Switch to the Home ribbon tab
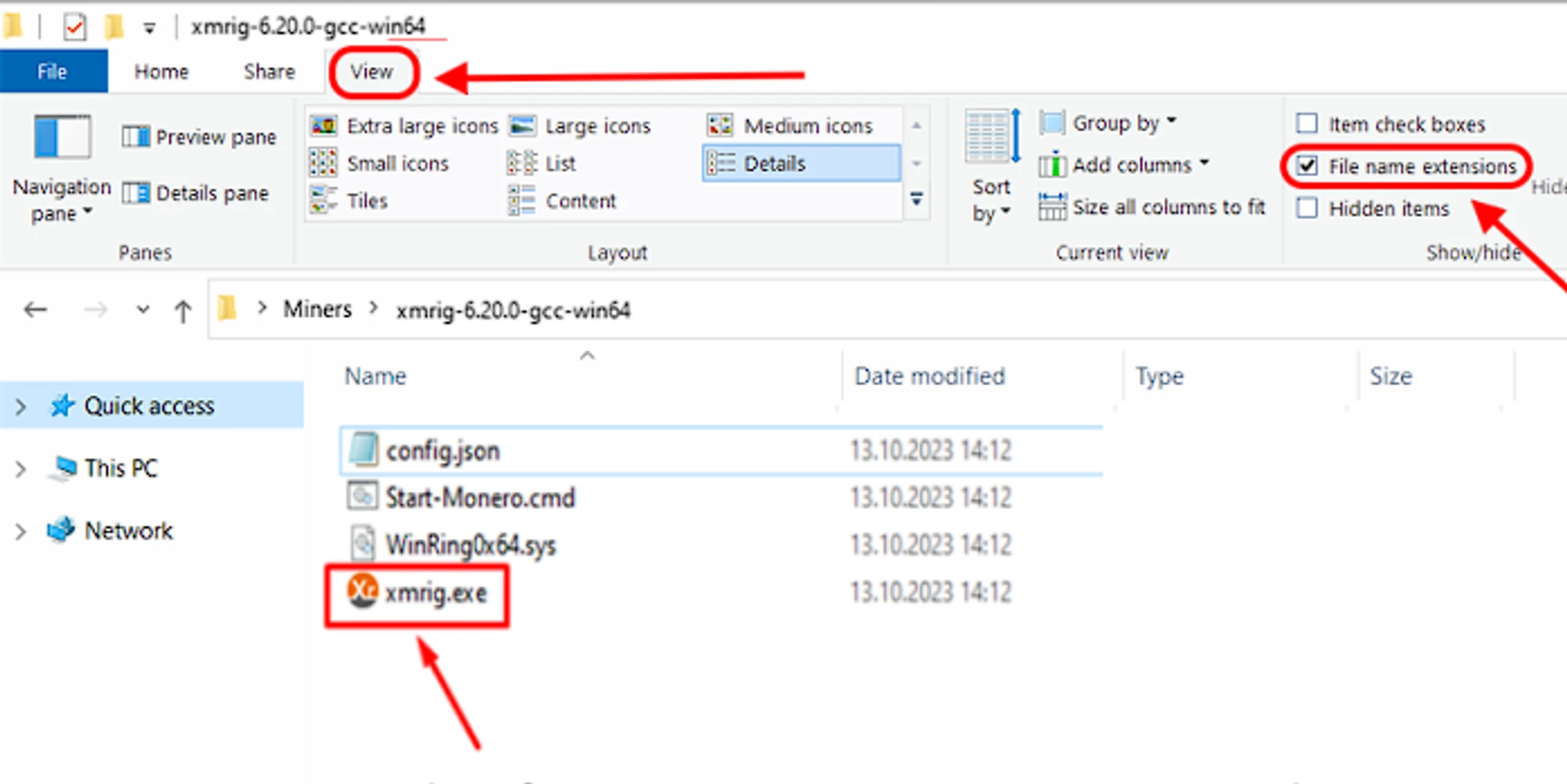This screenshot has width=1567, height=784. coord(161,72)
